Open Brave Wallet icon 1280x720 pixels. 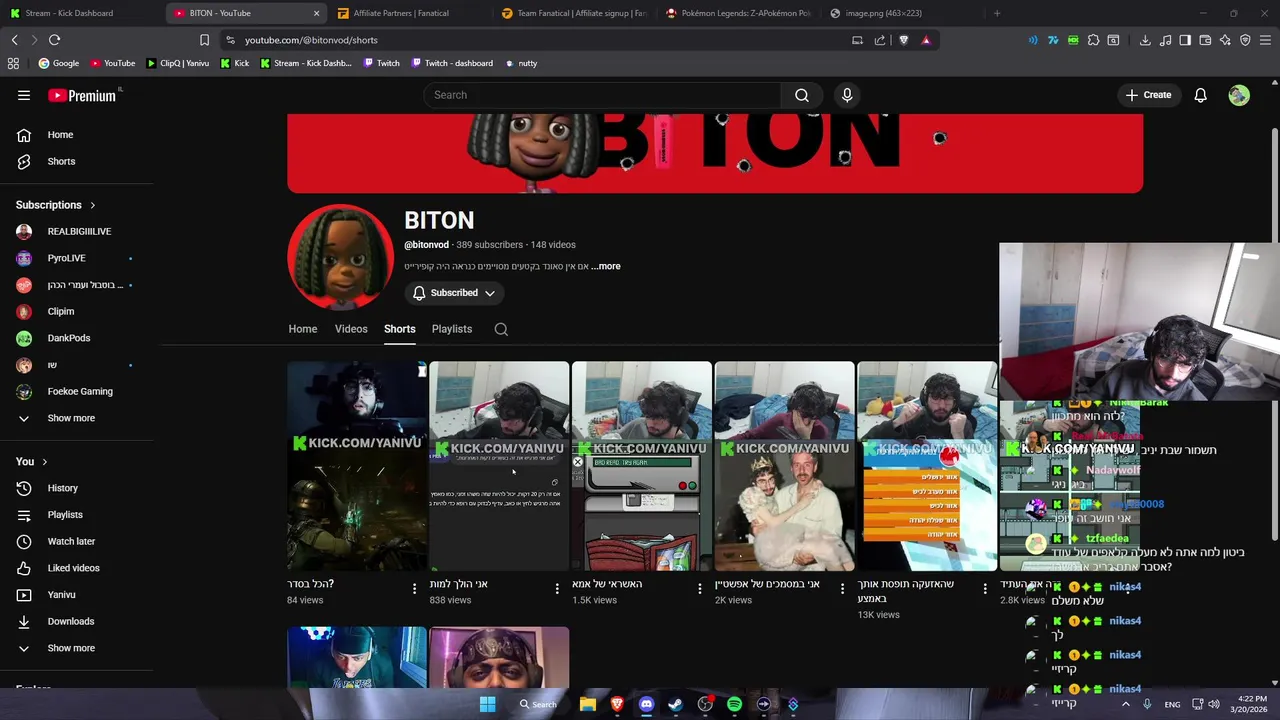(1205, 40)
